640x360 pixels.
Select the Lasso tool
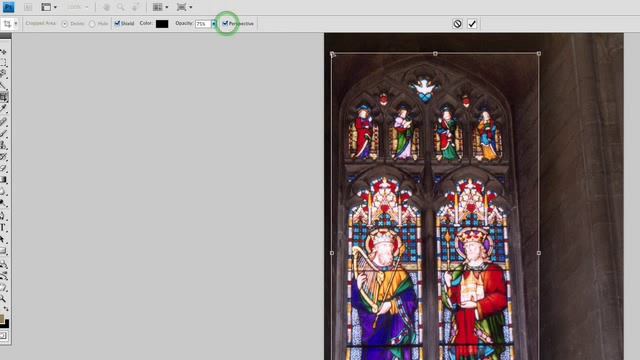pos(3,74)
